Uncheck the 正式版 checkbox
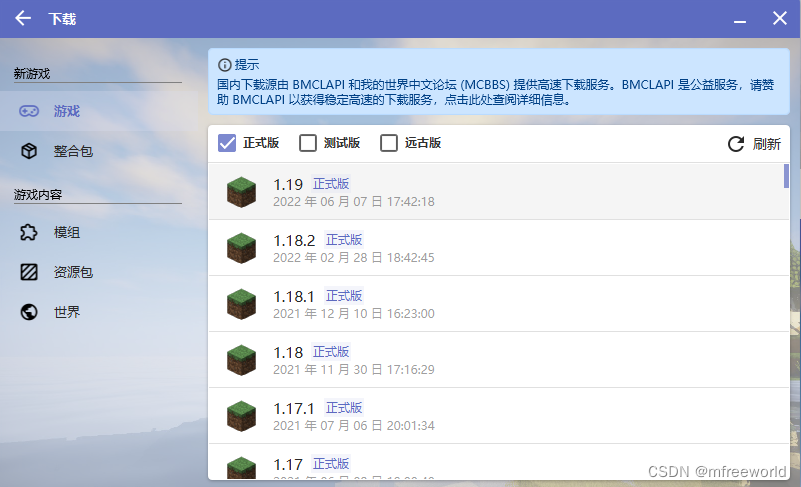Screen dimensions: 801x487 pyautogui.click(x=227, y=143)
